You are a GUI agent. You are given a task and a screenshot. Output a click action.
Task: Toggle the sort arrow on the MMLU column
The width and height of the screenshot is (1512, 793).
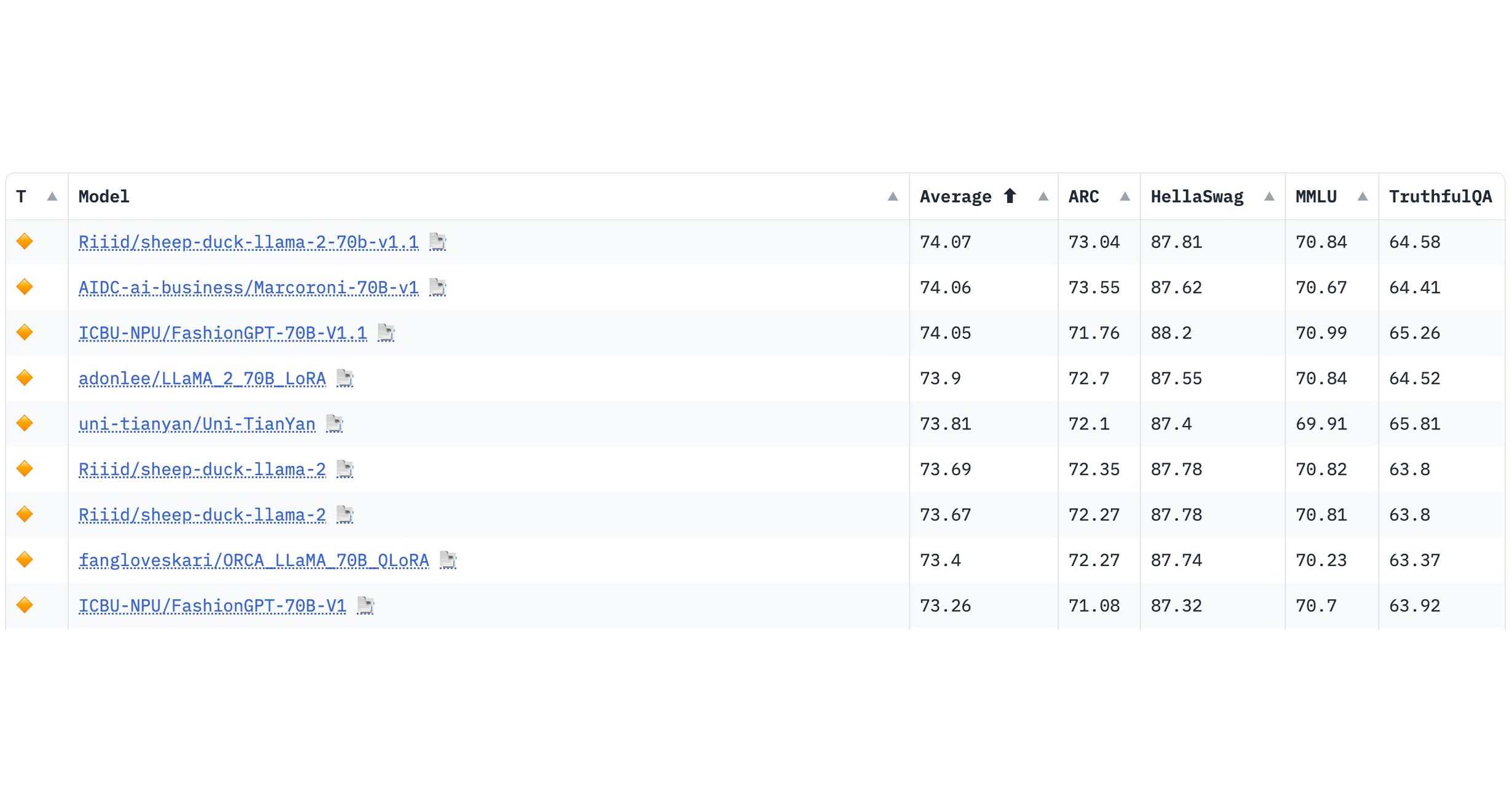tap(1363, 196)
